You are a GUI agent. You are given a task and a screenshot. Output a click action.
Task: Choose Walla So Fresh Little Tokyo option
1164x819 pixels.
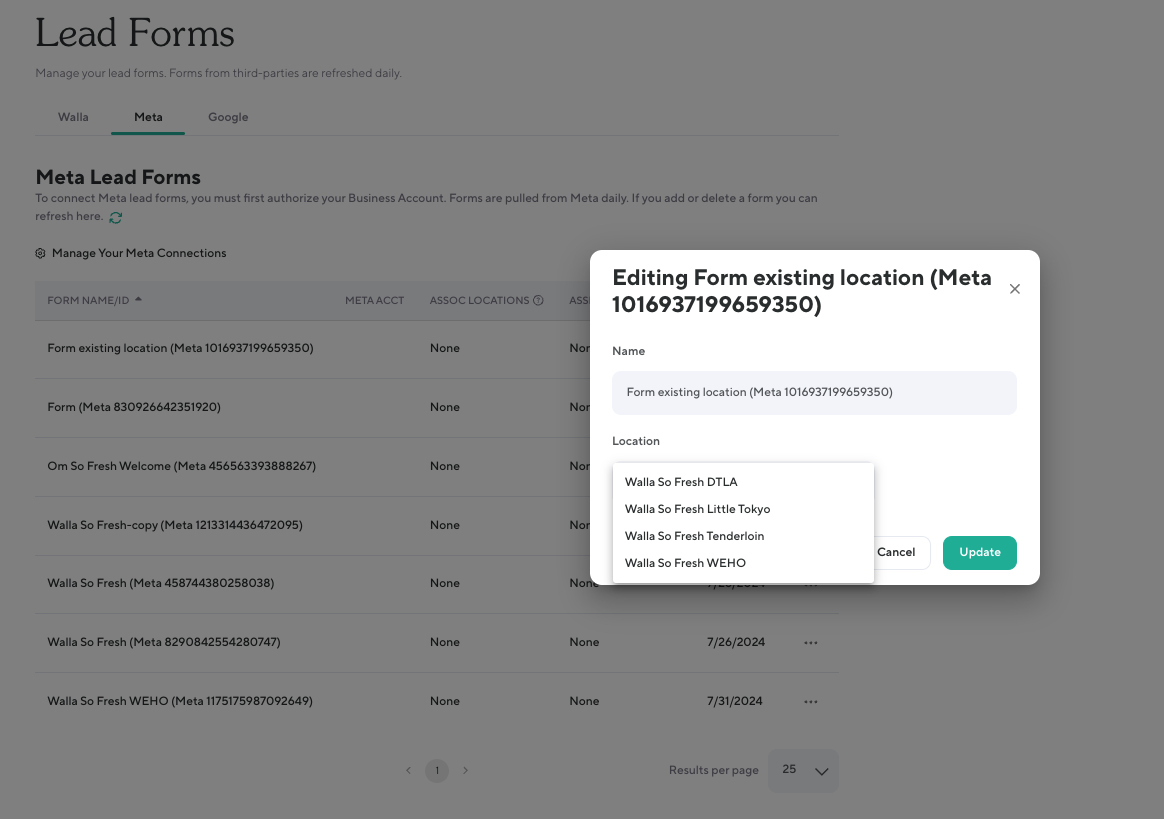point(697,509)
